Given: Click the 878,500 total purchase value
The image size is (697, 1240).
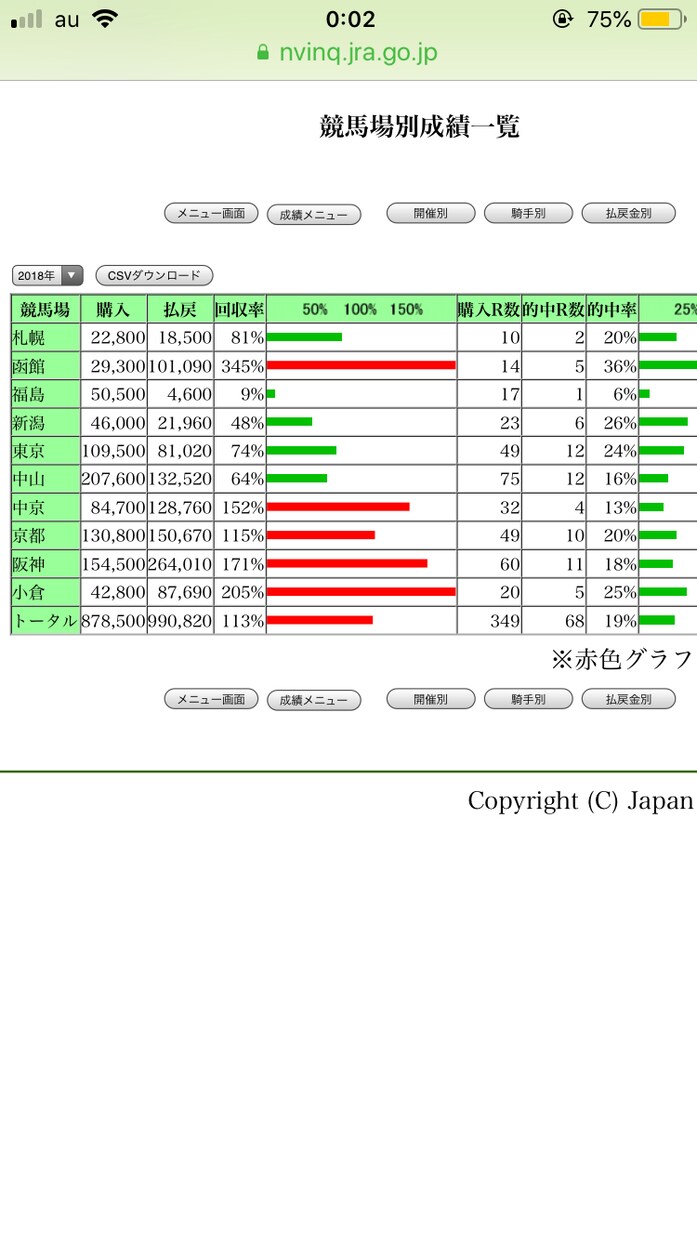Looking at the screenshot, I should coord(114,620).
